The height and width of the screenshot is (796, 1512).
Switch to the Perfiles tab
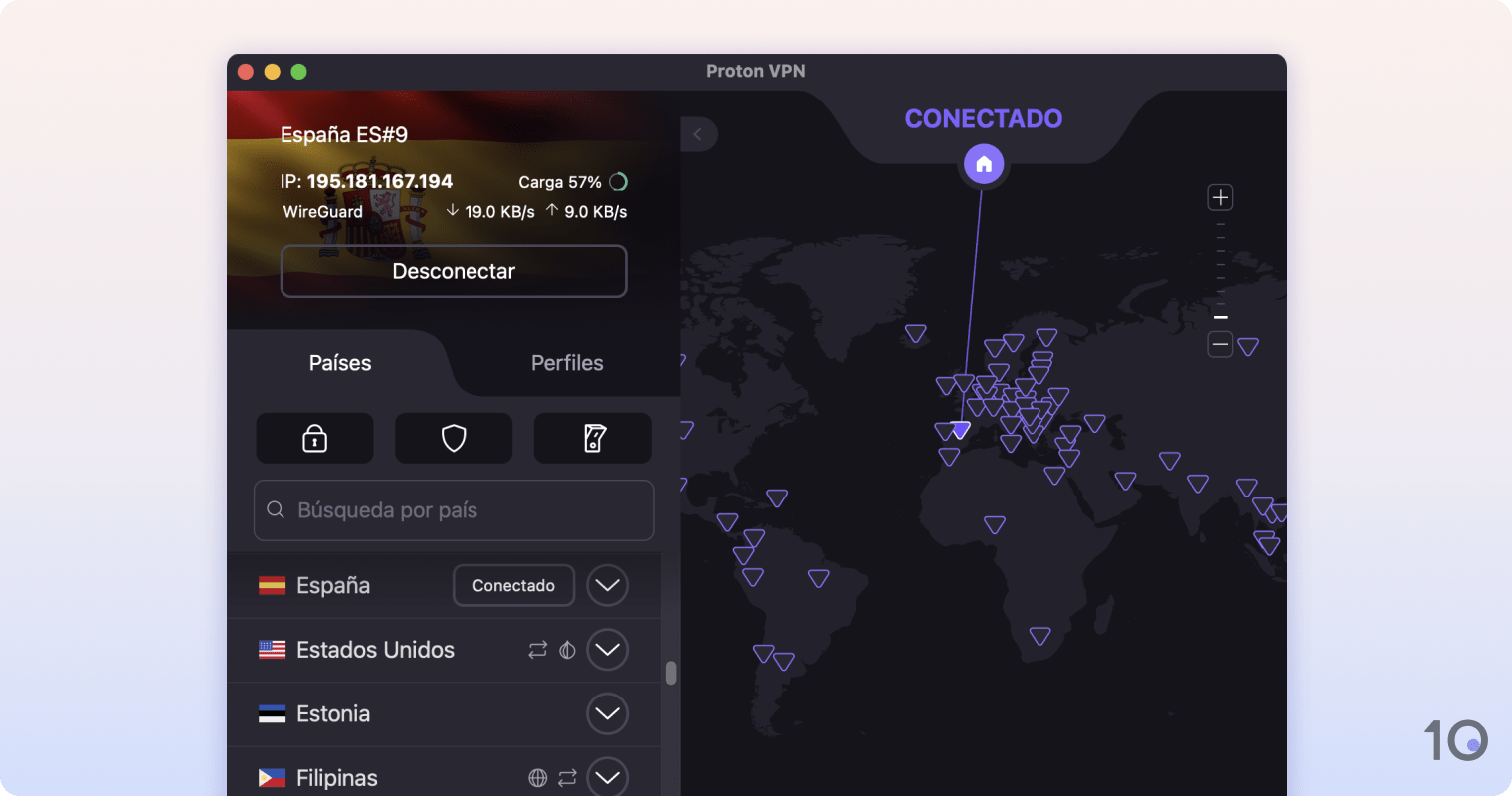[x=566, y=363]
